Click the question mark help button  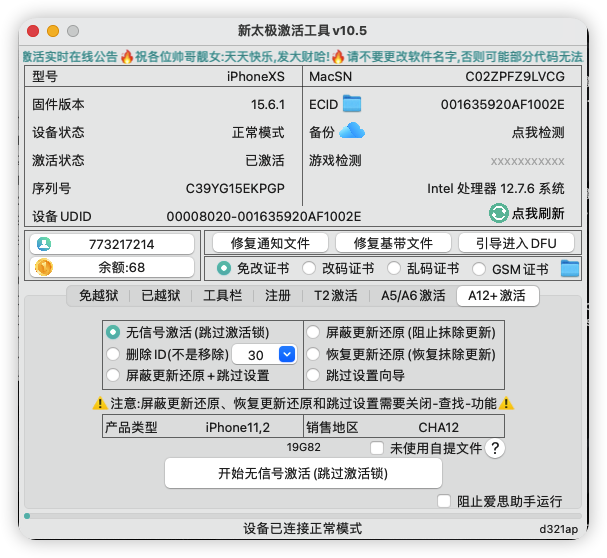pos(495,448)
